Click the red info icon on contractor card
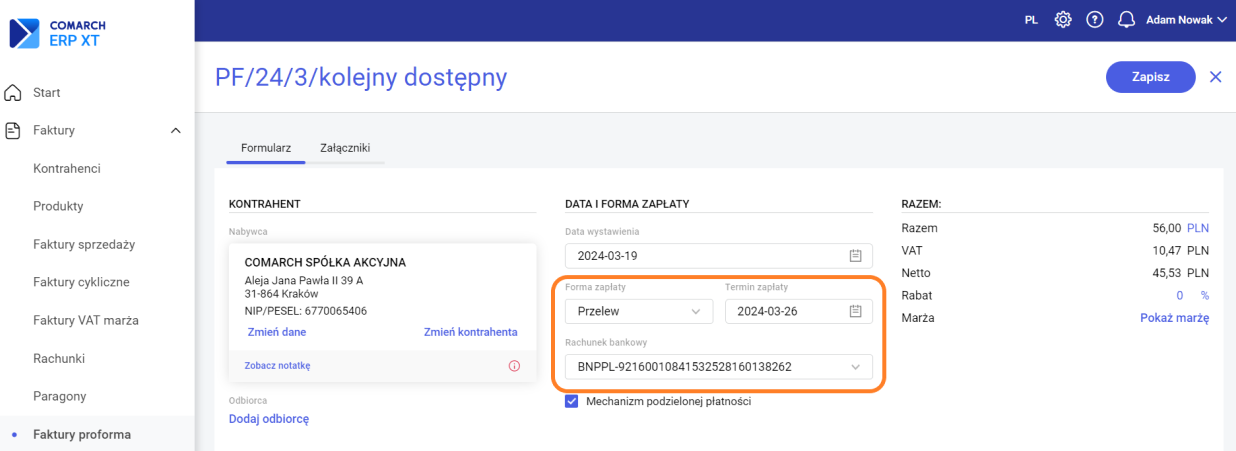 pyautogui.click(x=514, y=366)
